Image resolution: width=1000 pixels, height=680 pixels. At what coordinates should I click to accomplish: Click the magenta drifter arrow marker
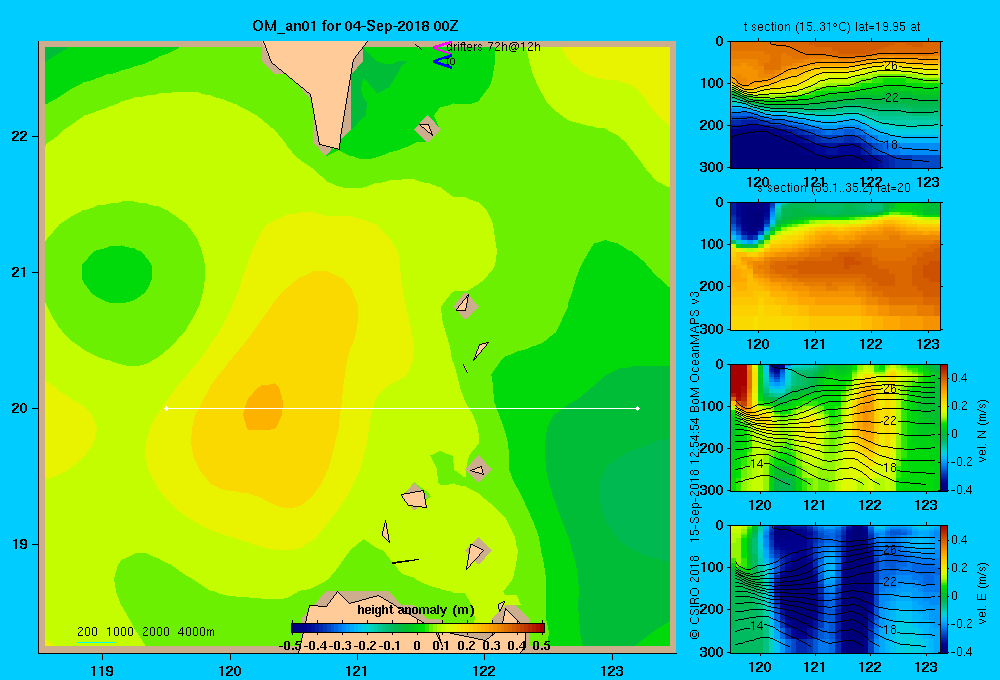point(441,47)
